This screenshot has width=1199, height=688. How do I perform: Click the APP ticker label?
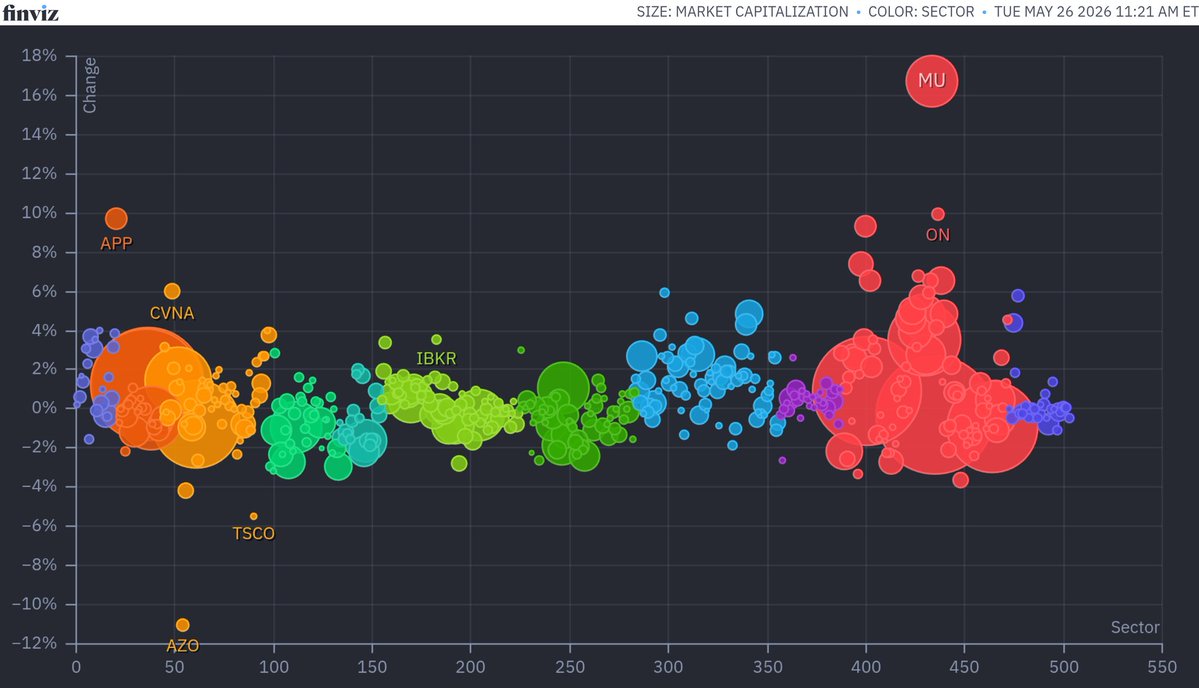click(x=116, y=243)
